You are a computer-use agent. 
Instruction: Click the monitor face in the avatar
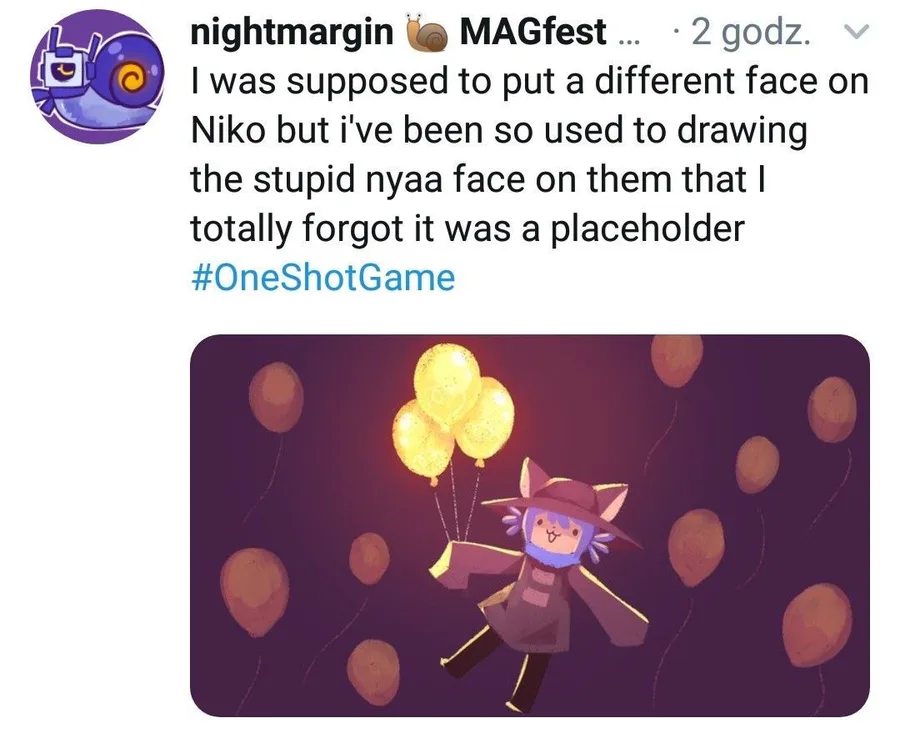click(x=65, y=78)
